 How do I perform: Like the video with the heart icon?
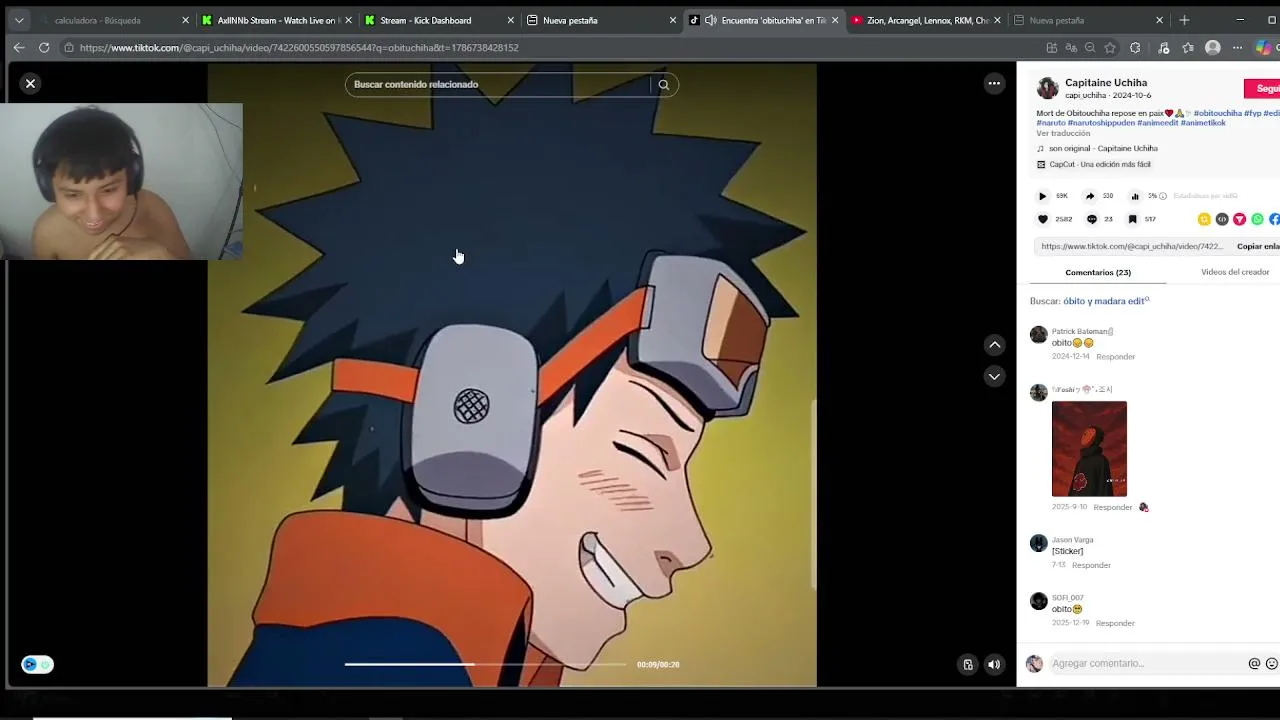click(1043, 219)
